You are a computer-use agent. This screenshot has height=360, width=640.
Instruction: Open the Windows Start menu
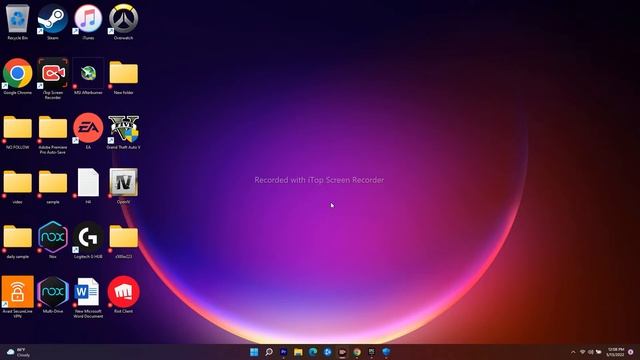[254, 352]
